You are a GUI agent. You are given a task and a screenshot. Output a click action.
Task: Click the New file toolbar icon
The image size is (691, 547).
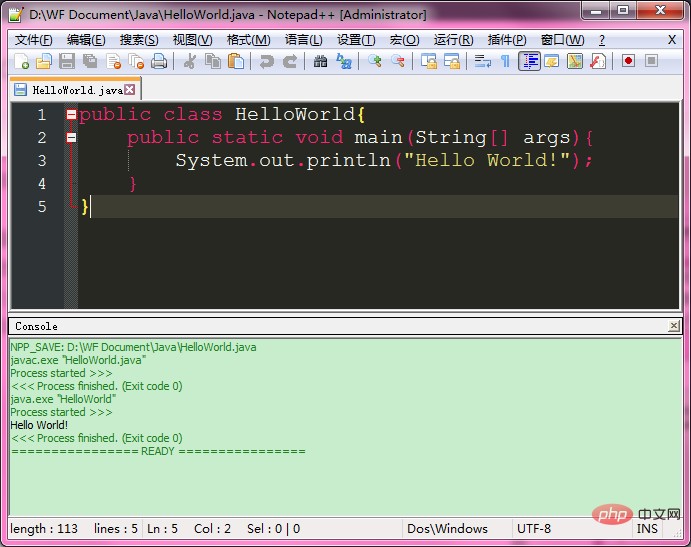pyautogui.click(x=21, y=62)
